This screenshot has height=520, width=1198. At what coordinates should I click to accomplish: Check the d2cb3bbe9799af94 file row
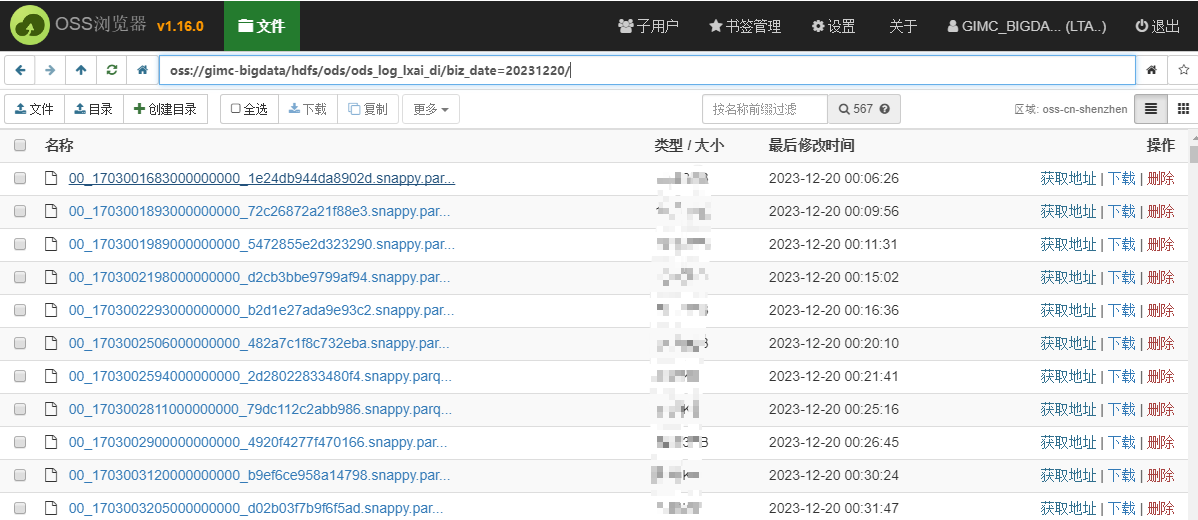[x=20, y=277]
